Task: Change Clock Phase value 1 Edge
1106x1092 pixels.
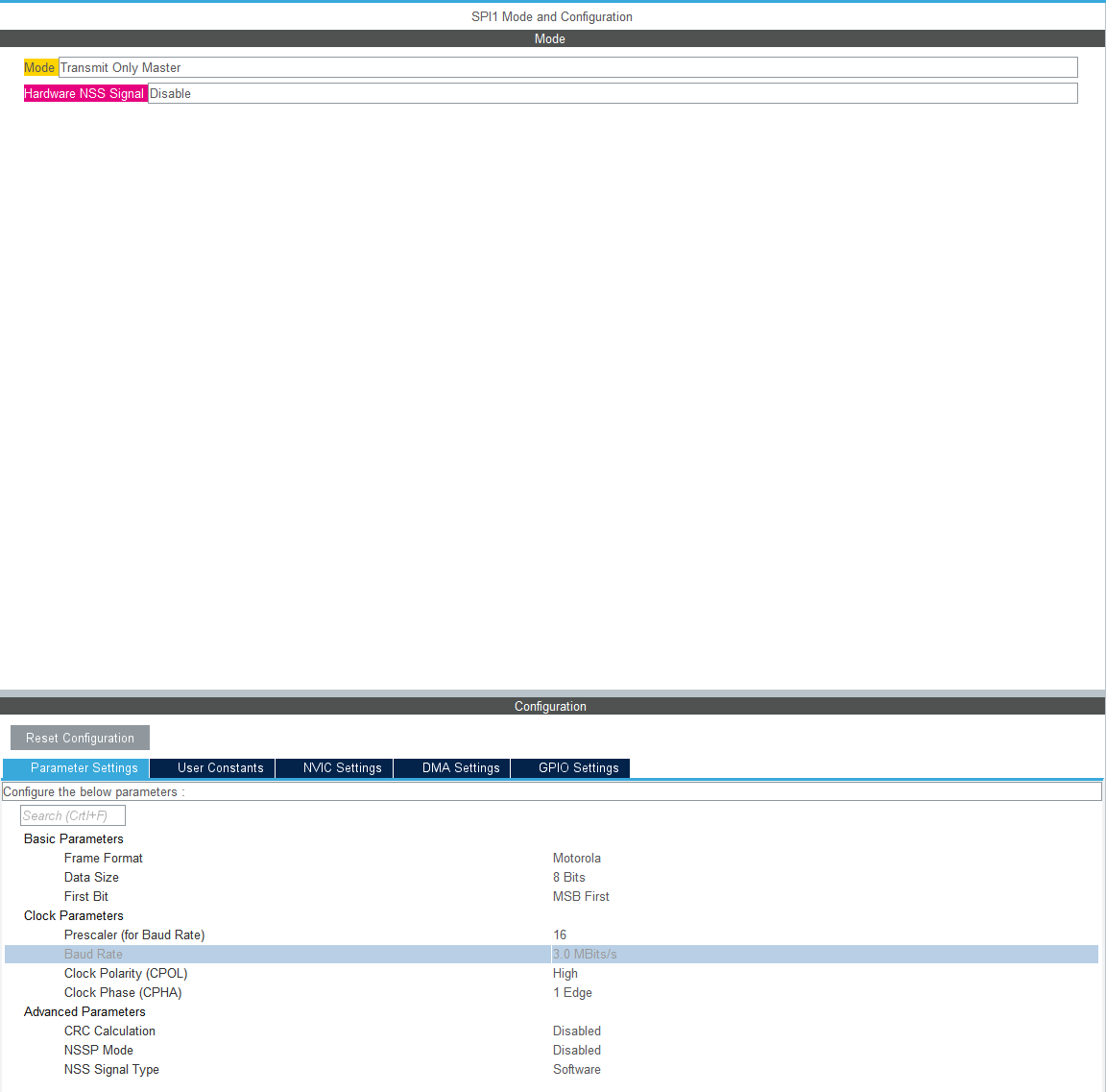Action: (572, 992)
